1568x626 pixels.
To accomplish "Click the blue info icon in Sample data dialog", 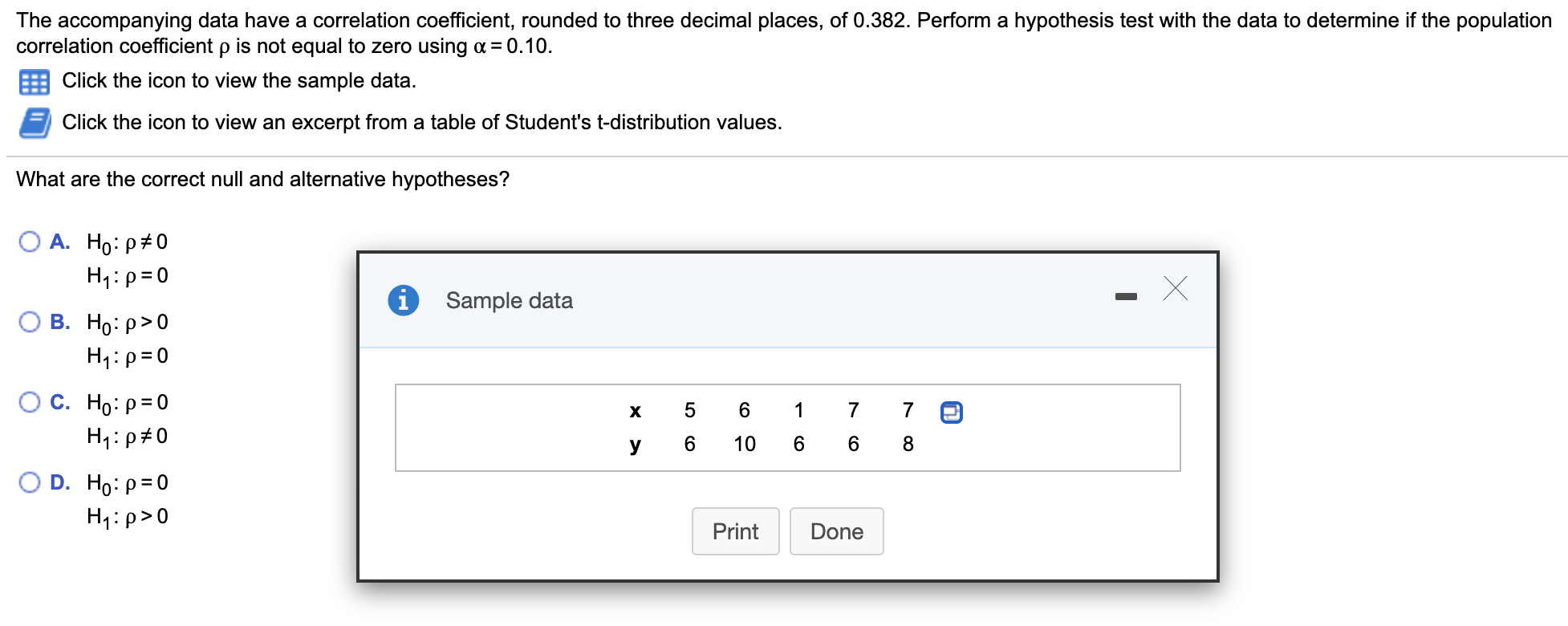I will click(x=404, y=299).
